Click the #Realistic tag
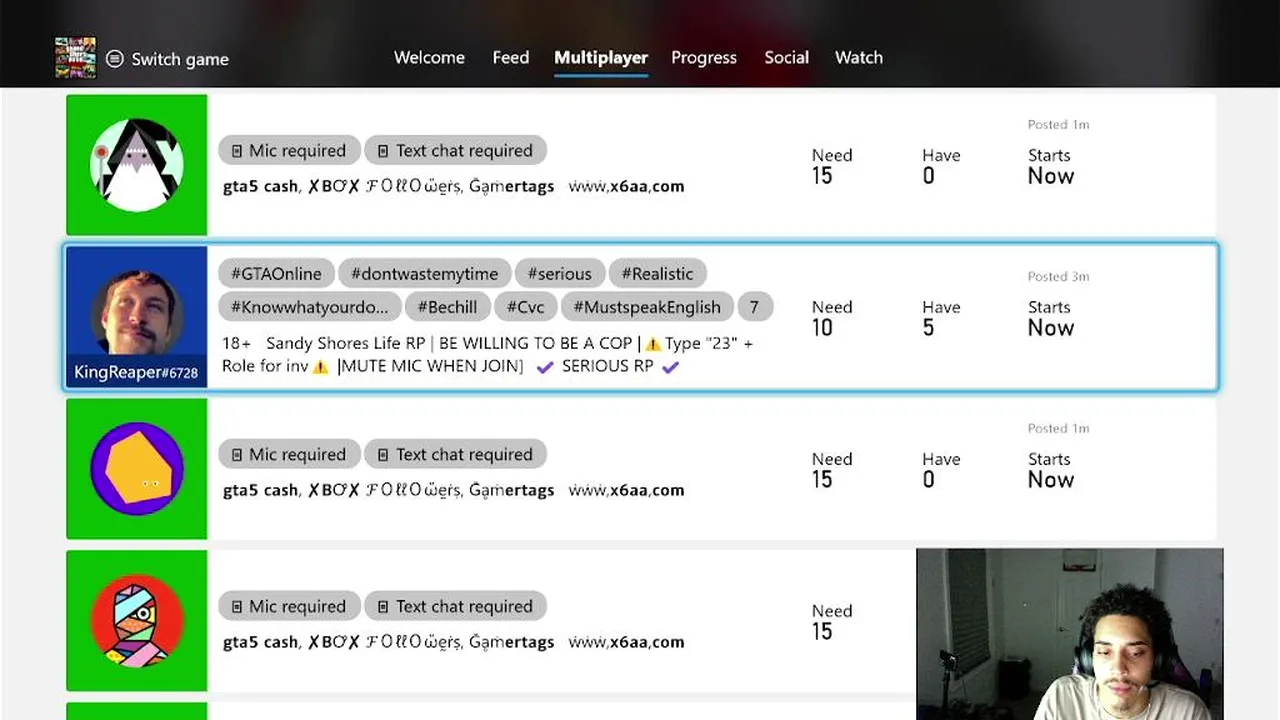 click(657, 273)
